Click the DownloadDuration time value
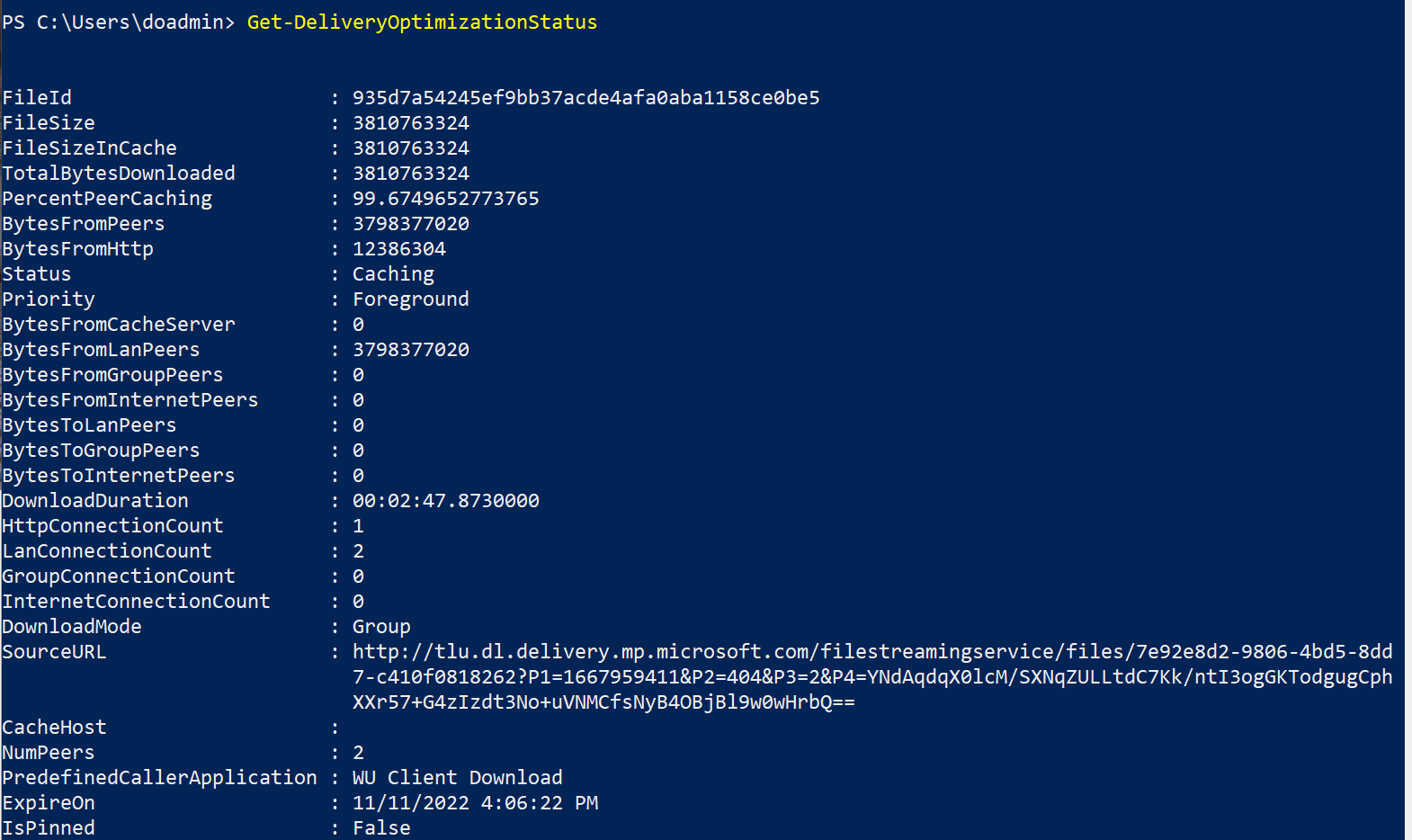This screenshot has width=1412, height=840. pyautogui.click(x=445, y=501)
